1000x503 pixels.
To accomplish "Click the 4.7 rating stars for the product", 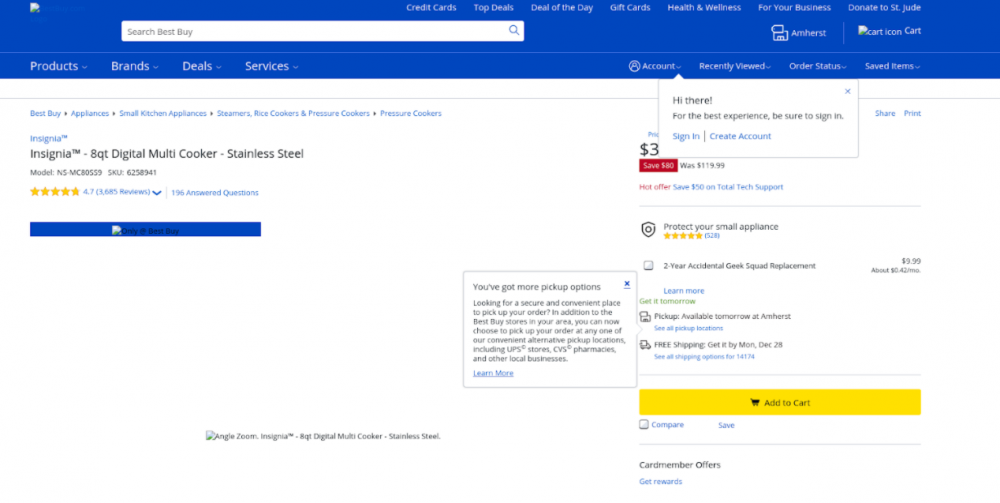I will 55,191.
